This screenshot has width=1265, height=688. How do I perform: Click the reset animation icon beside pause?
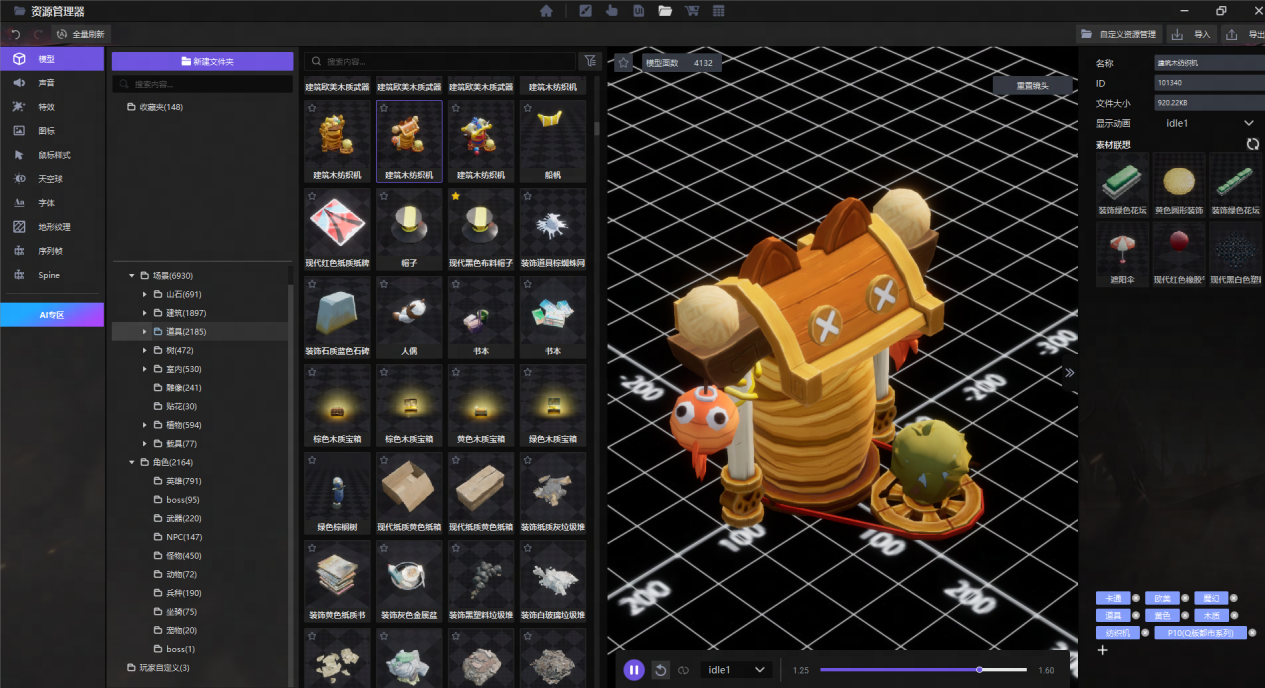click(x=660, y=670)
